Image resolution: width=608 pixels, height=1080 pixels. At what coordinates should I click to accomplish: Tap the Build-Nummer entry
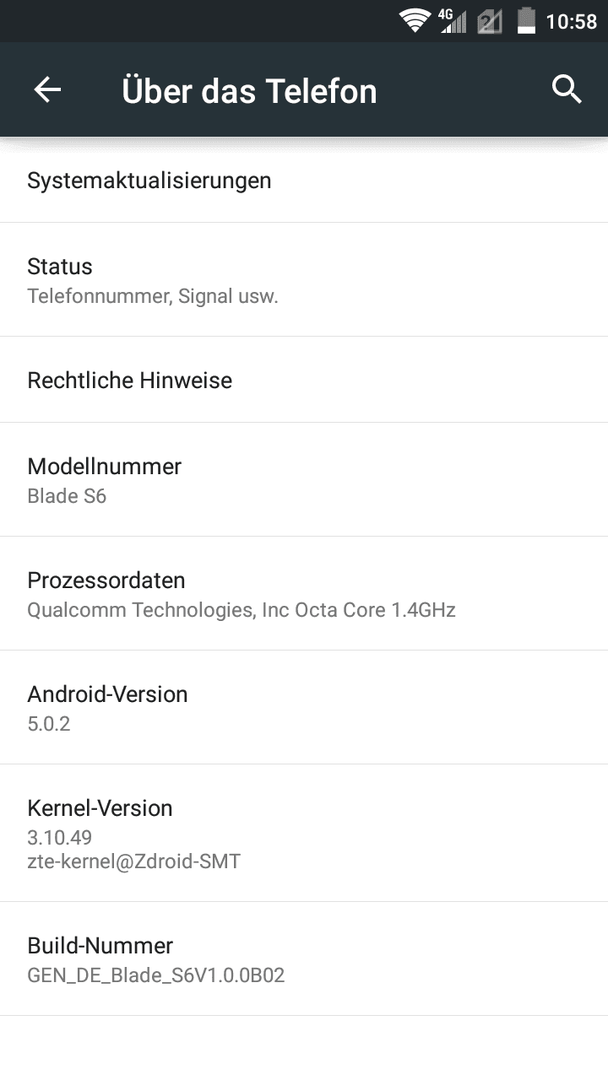coord(304,958)
